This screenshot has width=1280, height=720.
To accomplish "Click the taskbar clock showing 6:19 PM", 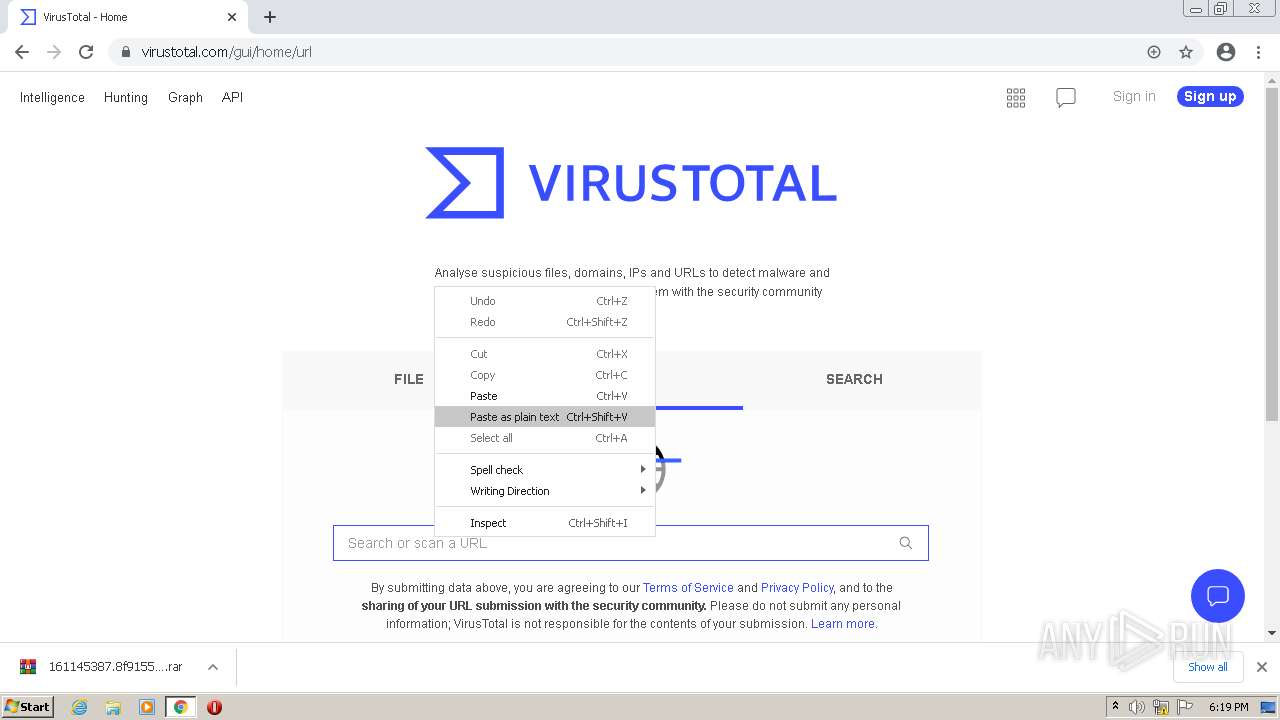I will point(1228,707).
